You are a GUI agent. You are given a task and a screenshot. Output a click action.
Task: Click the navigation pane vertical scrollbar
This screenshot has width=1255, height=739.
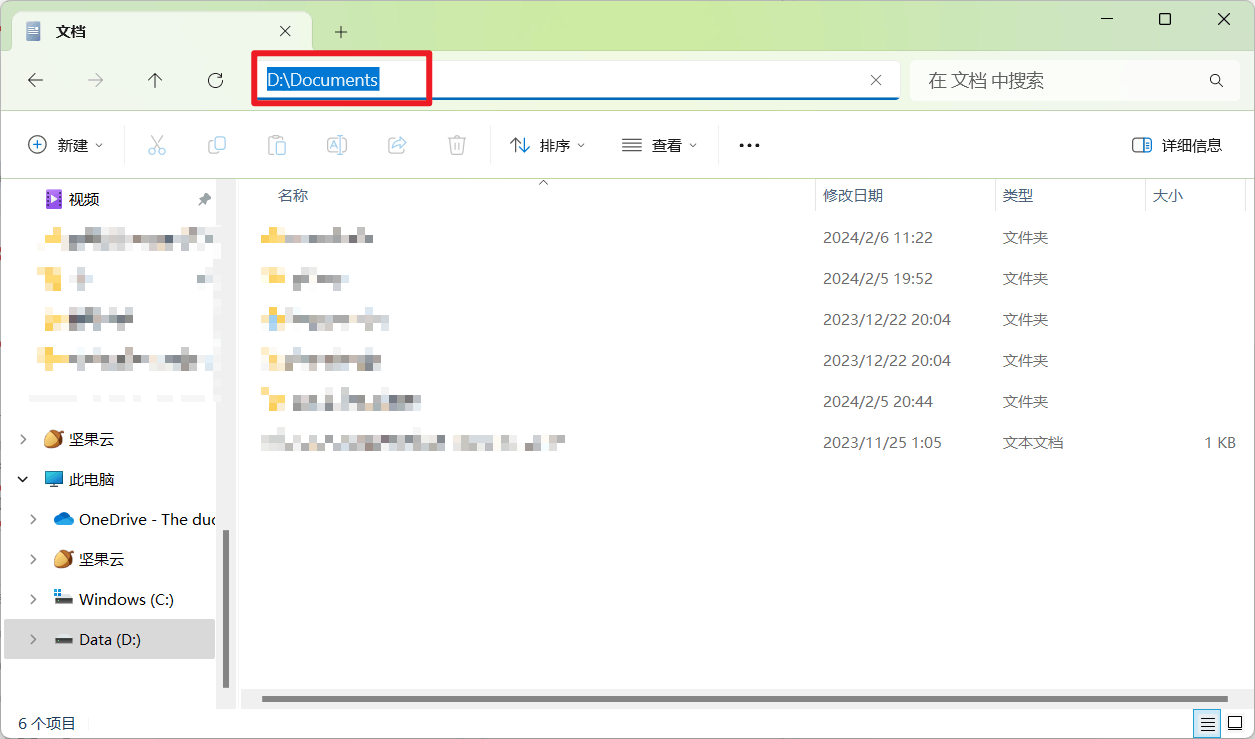click(227, 608)
